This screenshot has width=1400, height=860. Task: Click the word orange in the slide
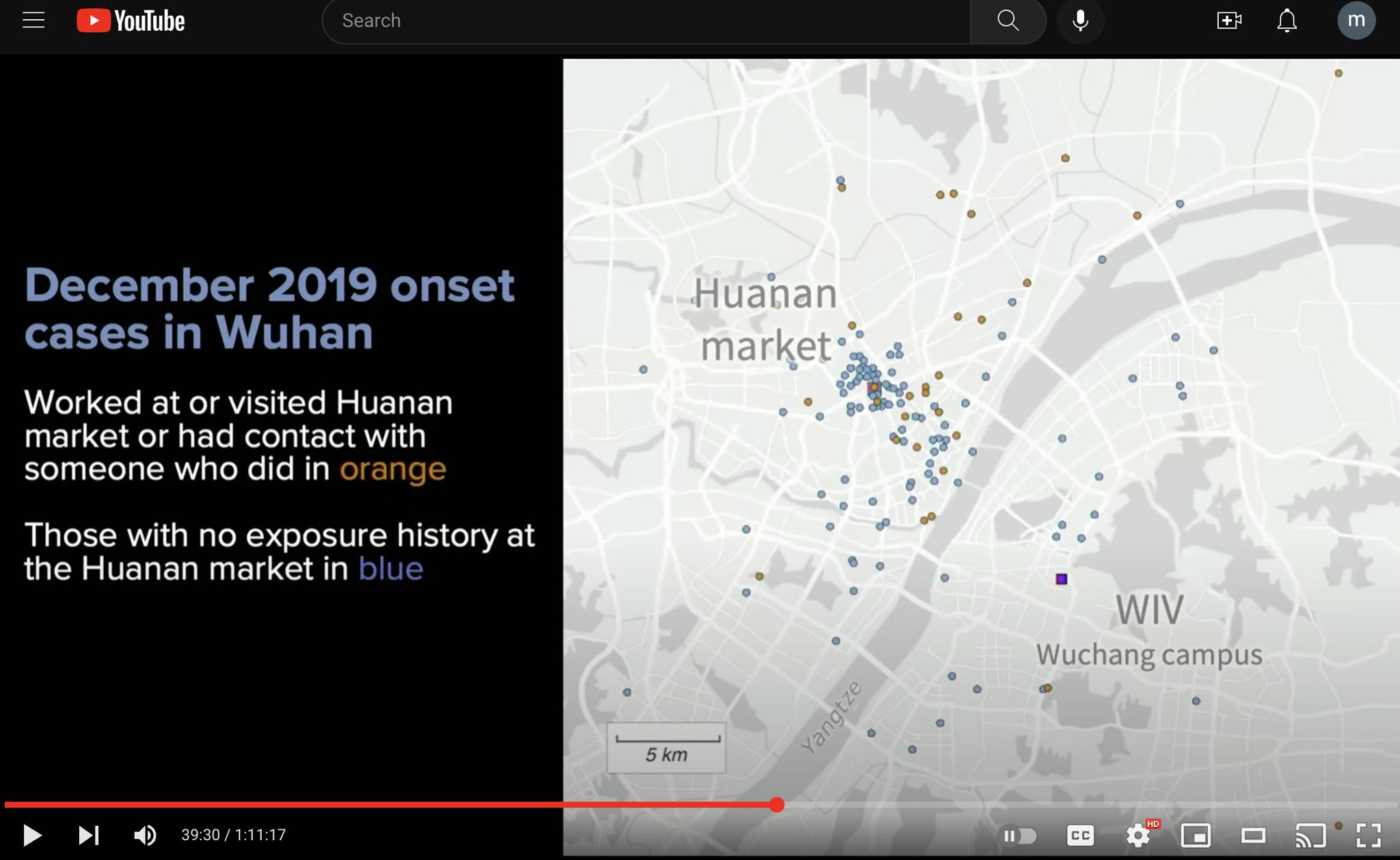[x=393, y=470]
